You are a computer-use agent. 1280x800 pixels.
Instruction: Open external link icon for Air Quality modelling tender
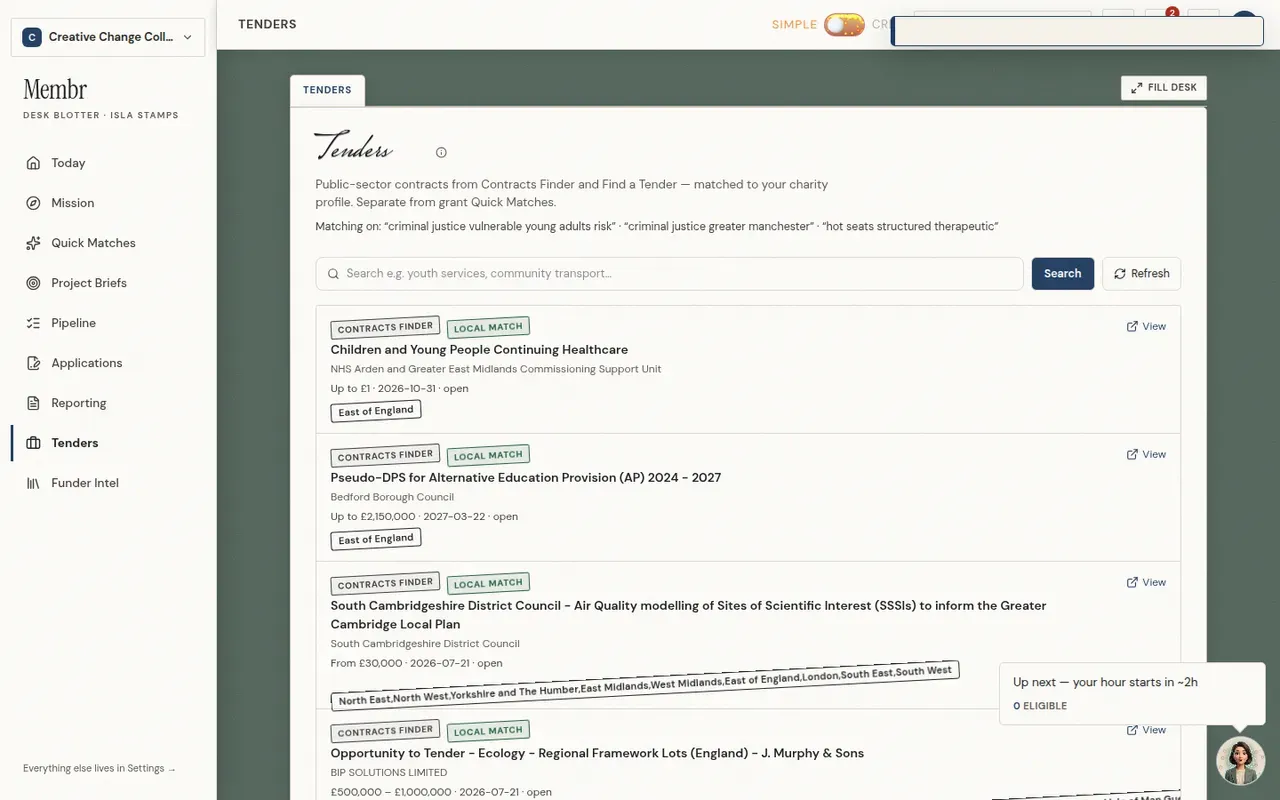[1132, 582]
